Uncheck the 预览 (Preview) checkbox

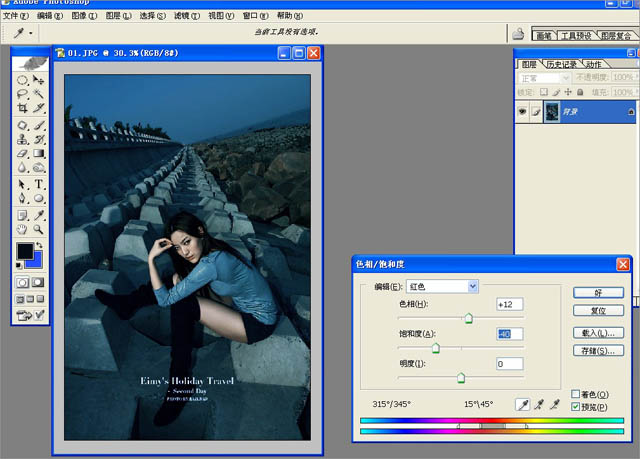pos(576,407)
